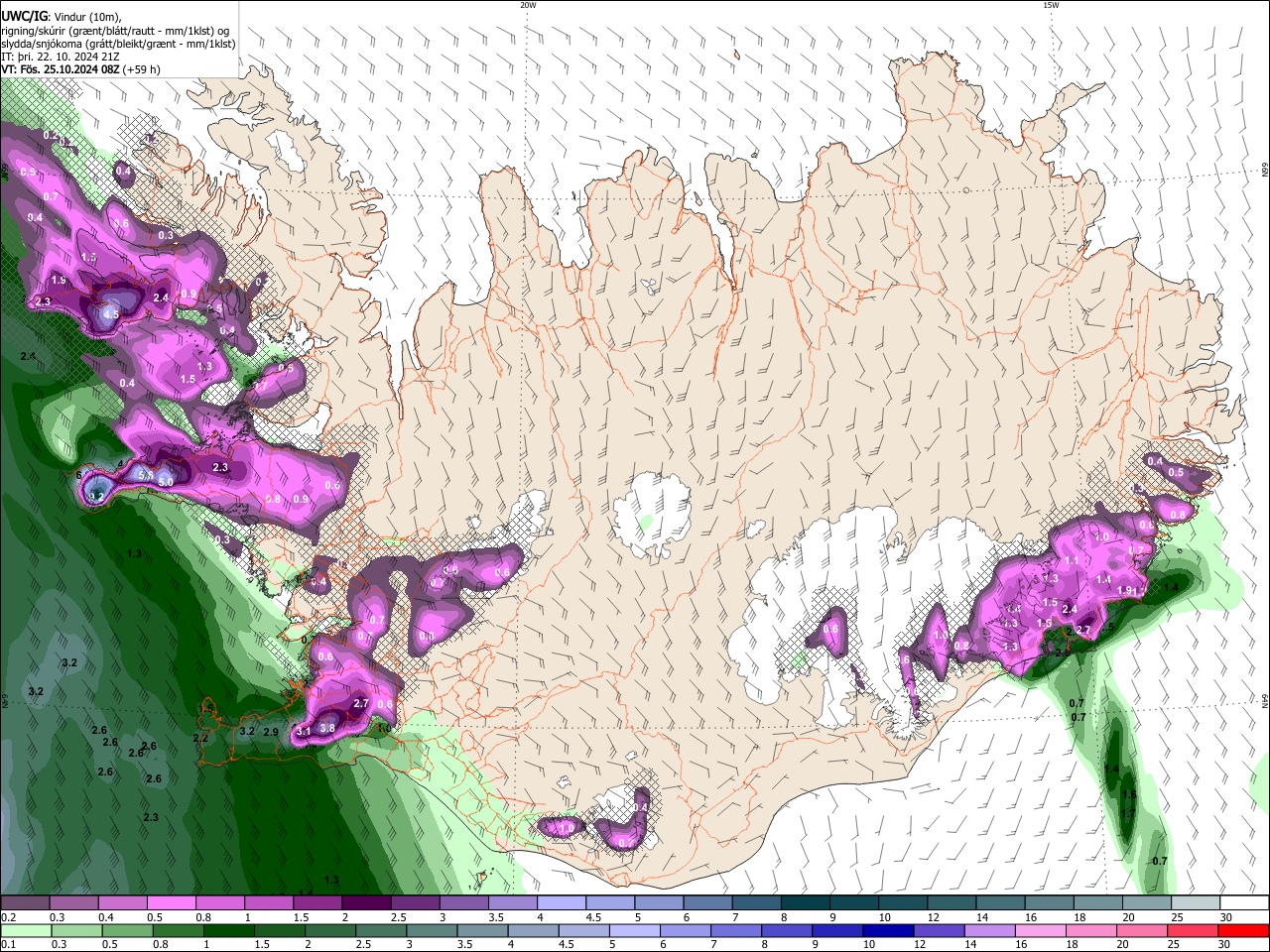Click the 1.0 value in the southeast snow area
1270x952 pixels.
point(1101,537)
